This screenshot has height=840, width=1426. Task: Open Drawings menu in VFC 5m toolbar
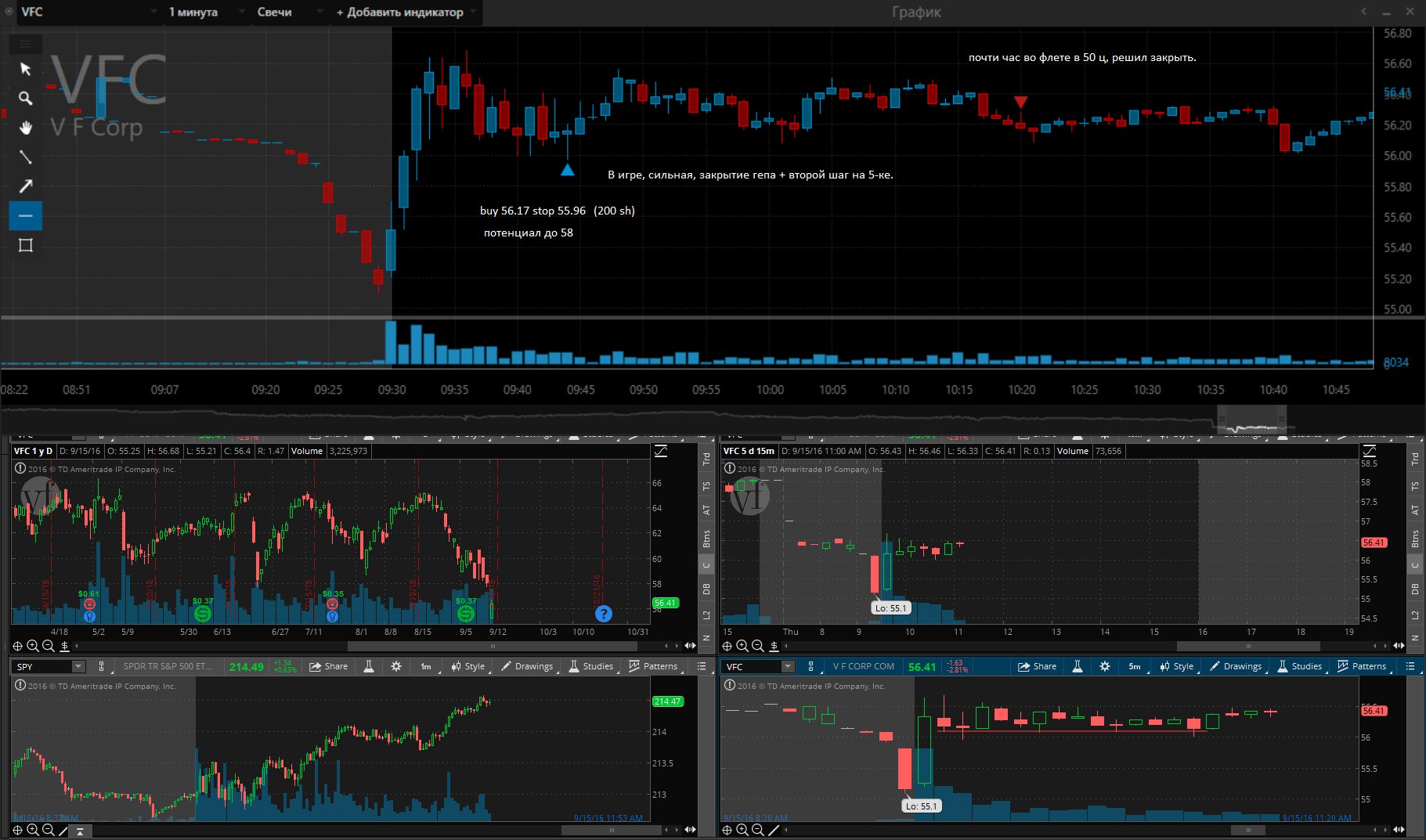(x=1236, y=666)
